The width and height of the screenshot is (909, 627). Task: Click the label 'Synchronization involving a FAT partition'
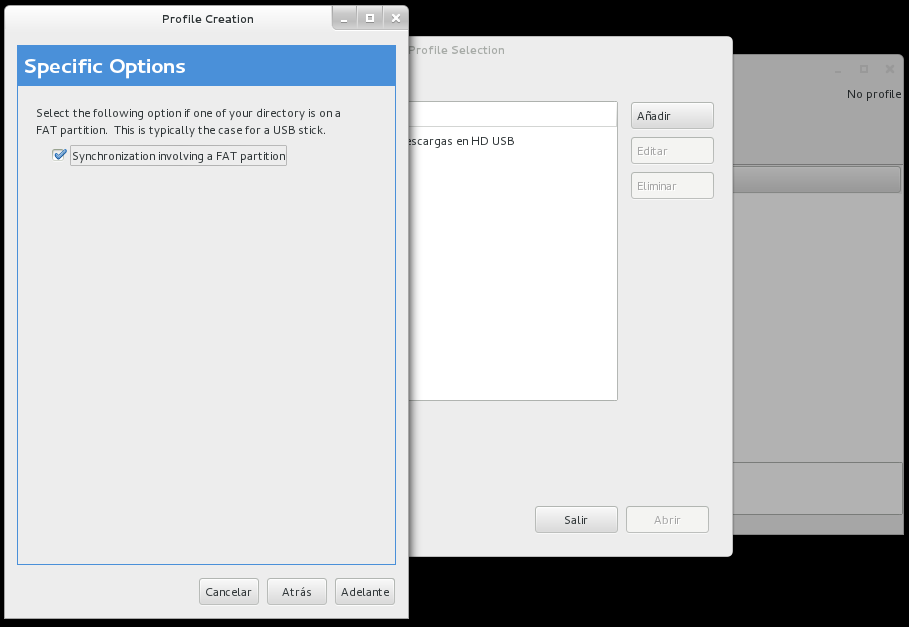(x=179, y=156)
